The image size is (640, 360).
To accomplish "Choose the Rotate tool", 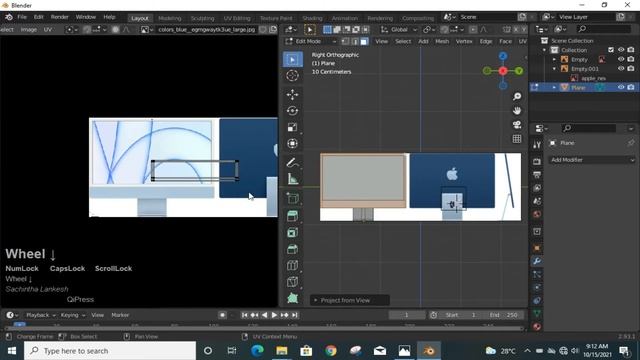I will tap(292, 111).
